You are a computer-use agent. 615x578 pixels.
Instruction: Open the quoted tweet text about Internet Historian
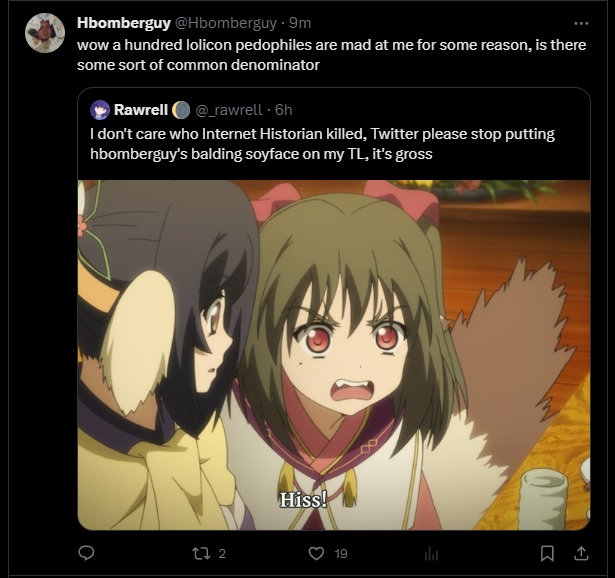322,144
